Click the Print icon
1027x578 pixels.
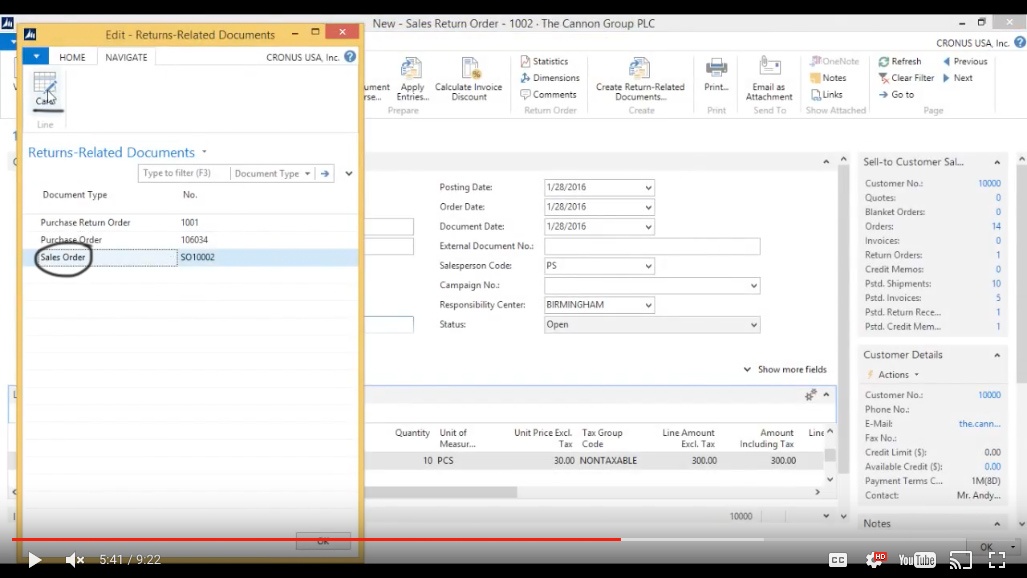pyautogui.click(x=716, y=74)
